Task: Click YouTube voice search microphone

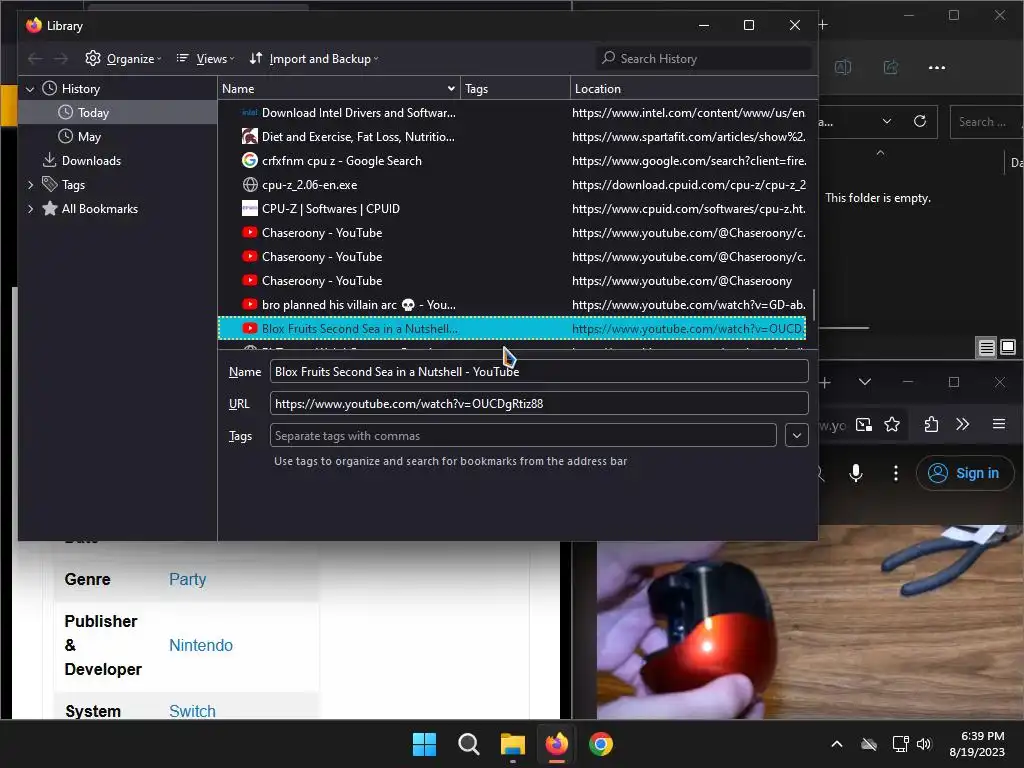Action: click(x=856, y=473)
